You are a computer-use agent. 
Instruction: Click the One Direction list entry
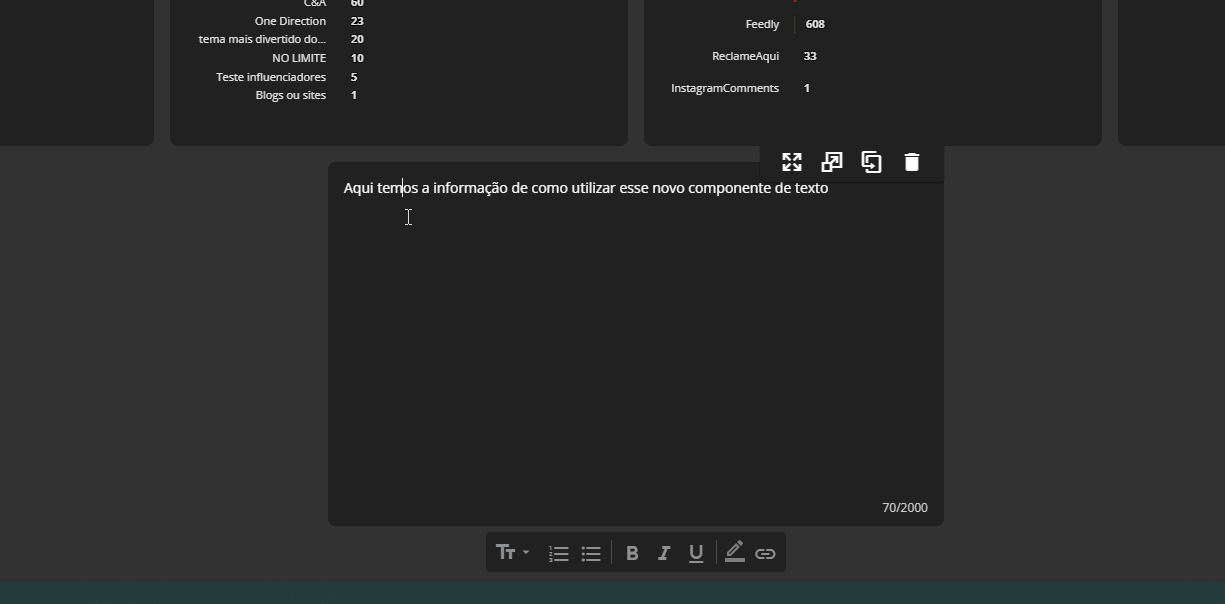tap(290, 21)
